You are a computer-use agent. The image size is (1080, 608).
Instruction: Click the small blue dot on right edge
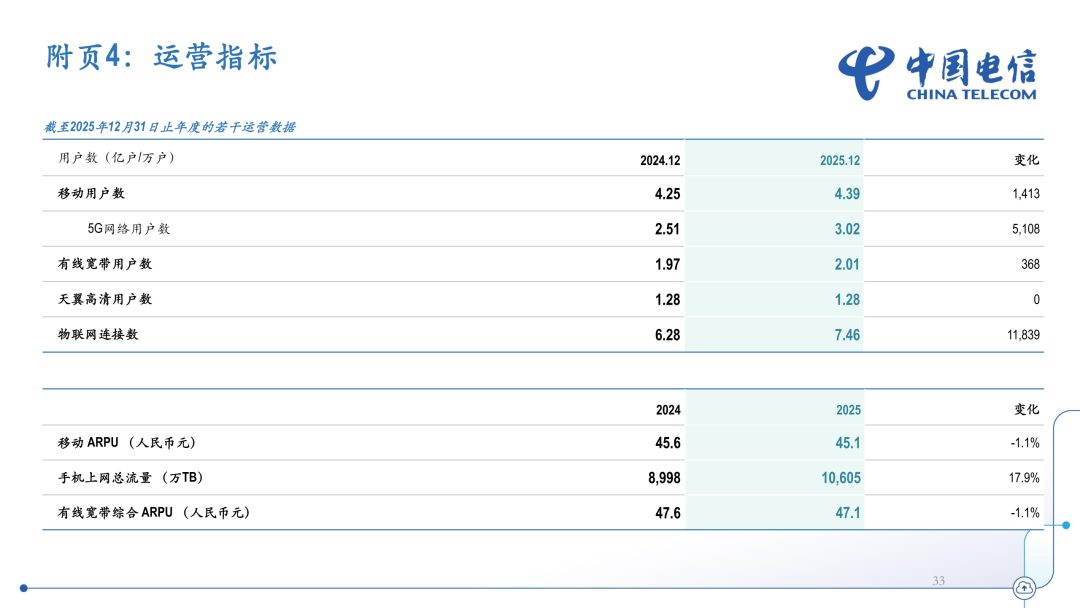tap(1067, 522)
